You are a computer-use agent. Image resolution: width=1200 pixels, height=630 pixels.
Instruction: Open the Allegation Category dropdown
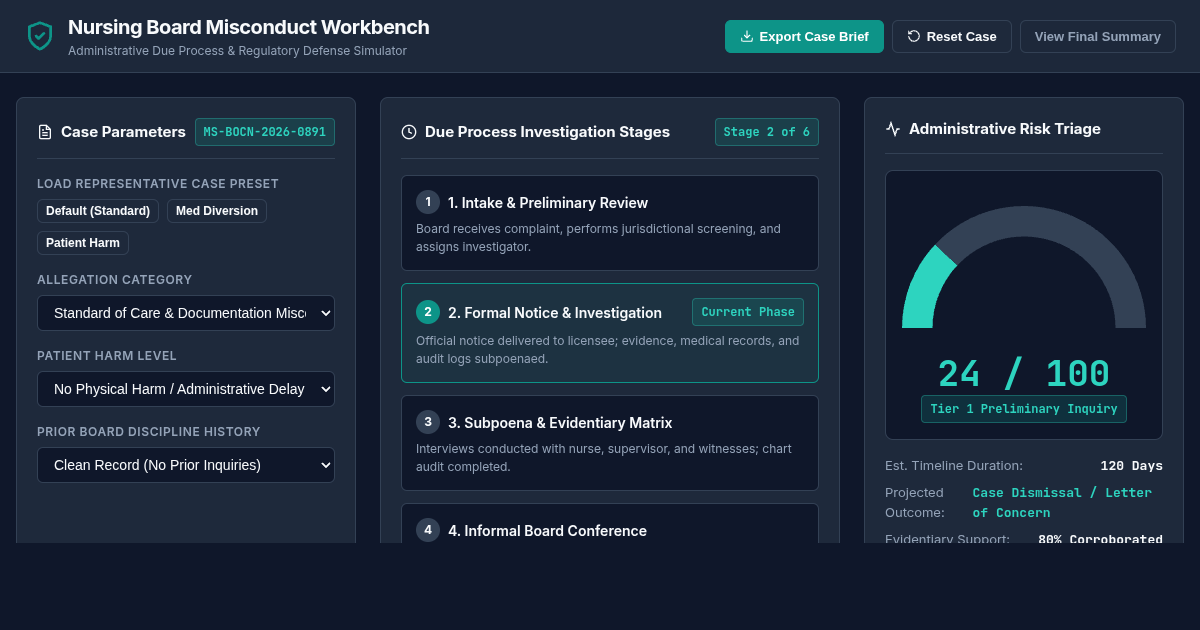186,313
